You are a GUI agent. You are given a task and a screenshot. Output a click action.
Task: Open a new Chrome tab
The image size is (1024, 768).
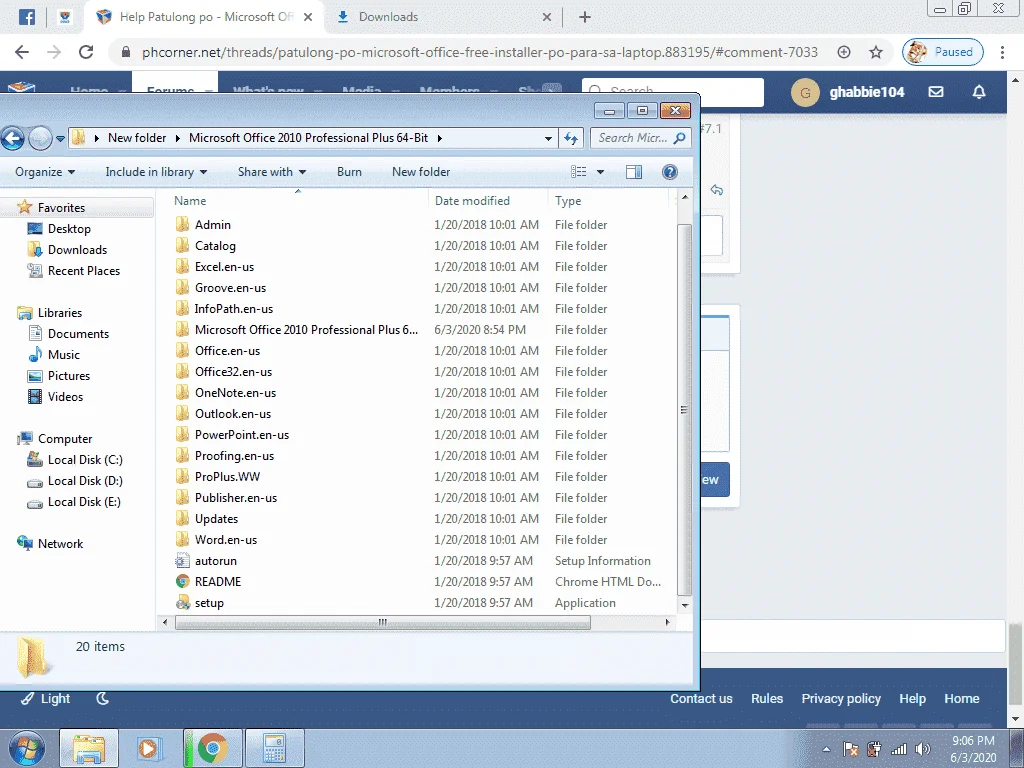tap(584, 17)
